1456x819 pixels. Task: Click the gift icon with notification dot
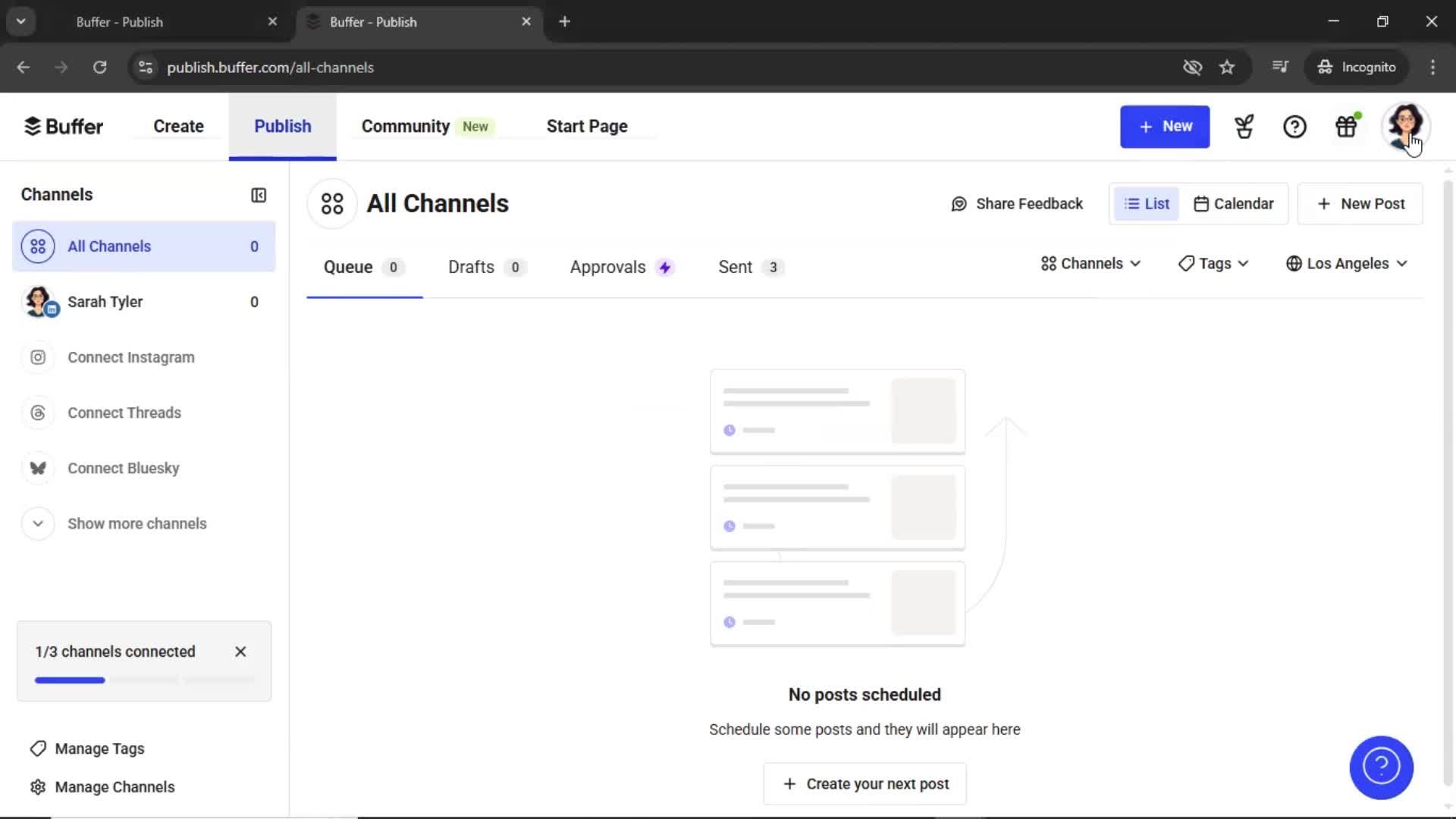click(x=1346, y=127)
